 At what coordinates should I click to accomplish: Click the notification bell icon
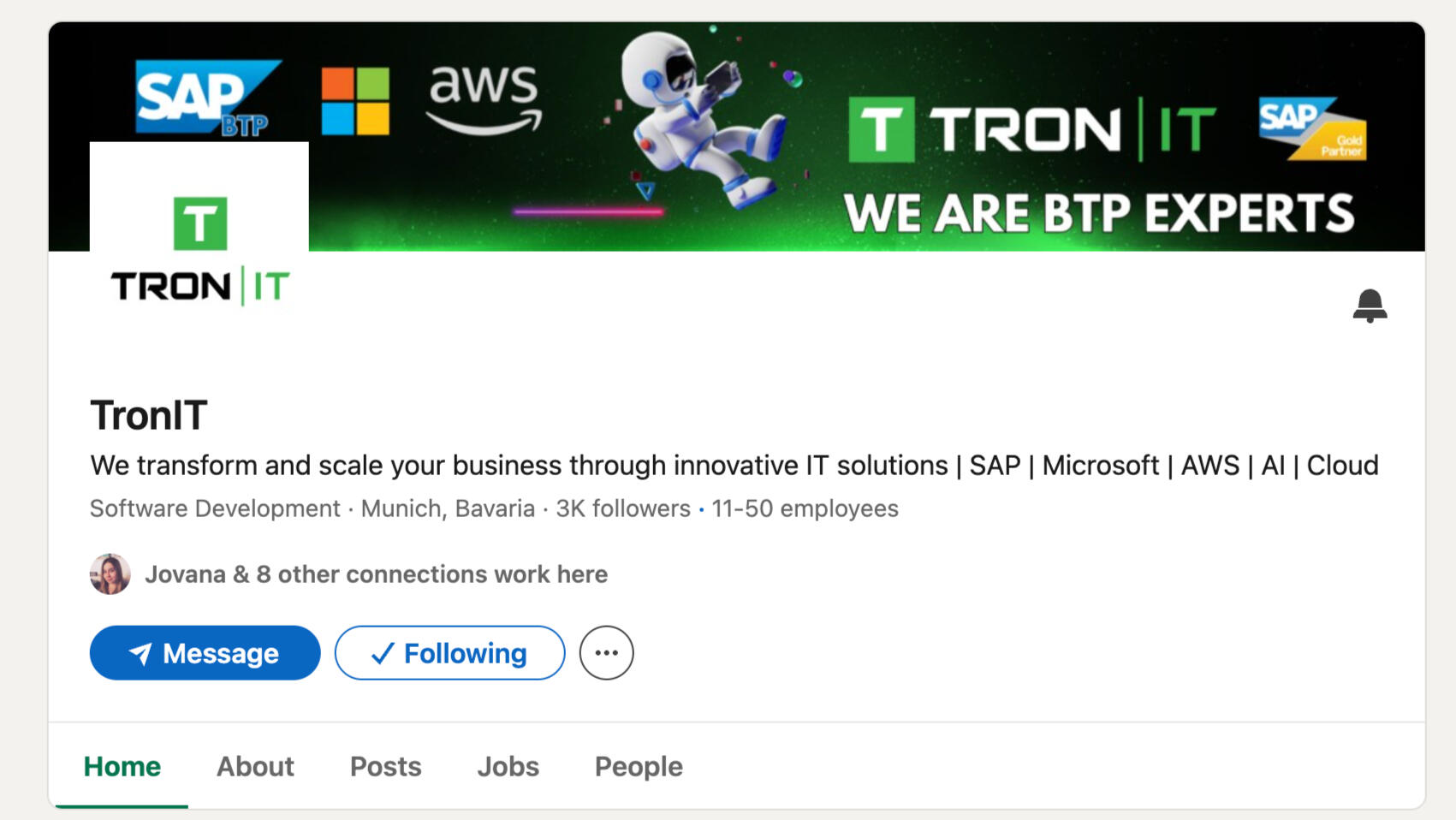(1370, 305)
